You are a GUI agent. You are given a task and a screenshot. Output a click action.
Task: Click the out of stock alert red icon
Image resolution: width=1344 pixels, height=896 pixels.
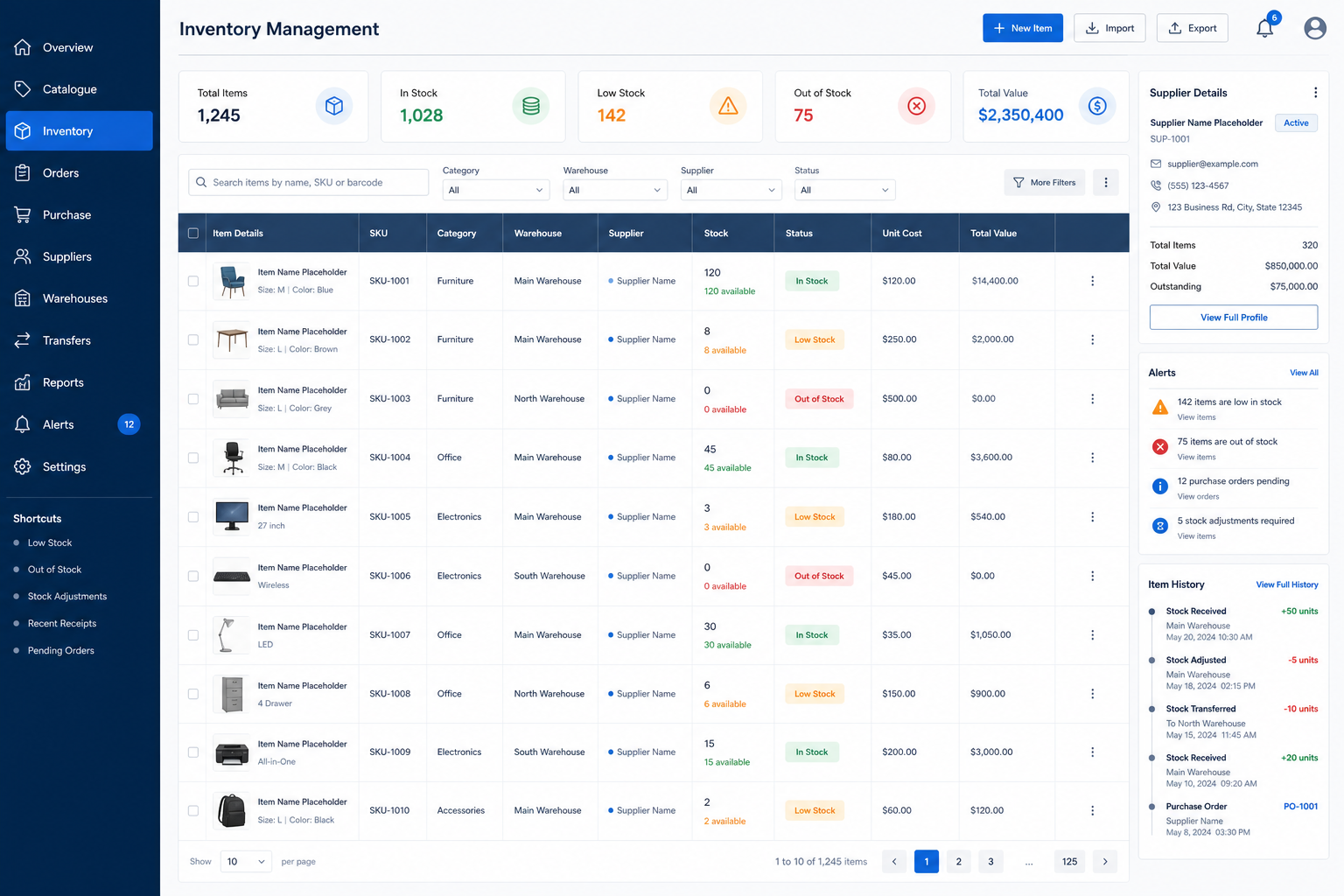click(x=1160, y=447)
